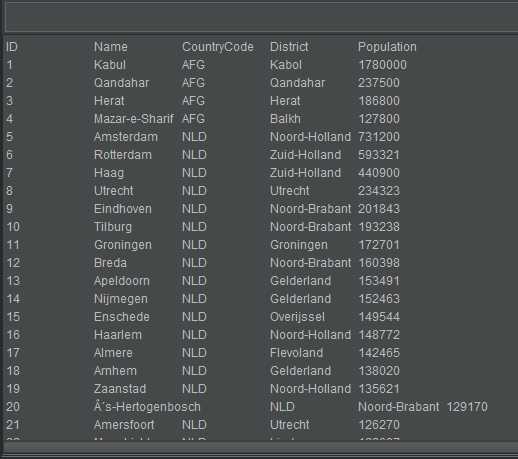Click the district Balkh
Image resolution: width=518 pixels, height=459 pixels.
pyautogui.click(x=285, y=119)
